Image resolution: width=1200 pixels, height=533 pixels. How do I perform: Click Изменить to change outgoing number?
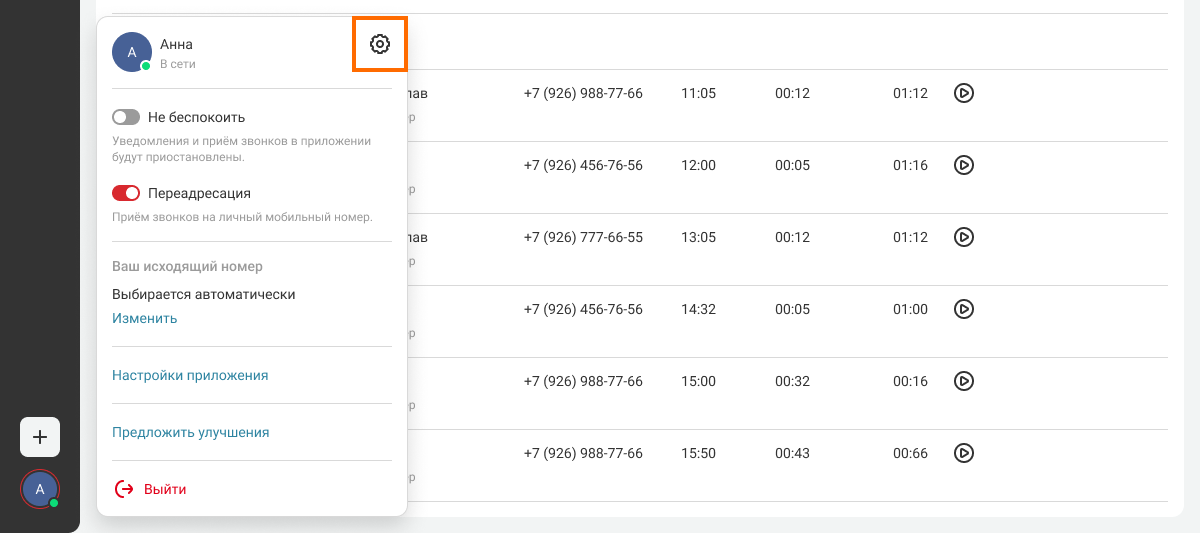(145, 318)
